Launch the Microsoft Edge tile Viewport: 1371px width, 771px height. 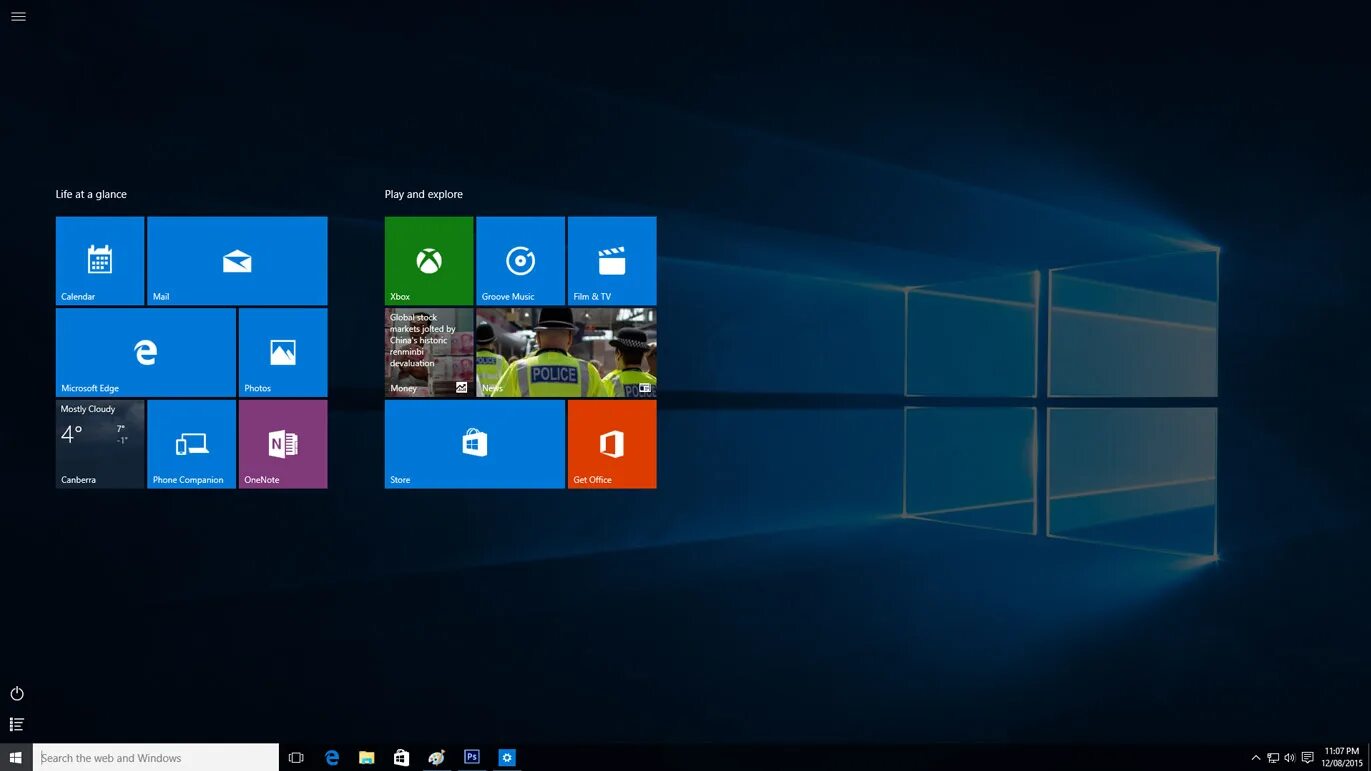pyautogui.click(x=146, y=352)
